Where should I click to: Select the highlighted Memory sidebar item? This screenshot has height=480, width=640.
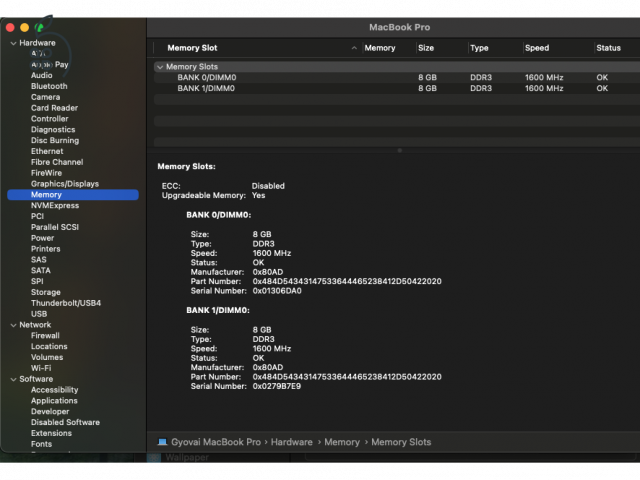pyautogui.click(x=73, y=195)
